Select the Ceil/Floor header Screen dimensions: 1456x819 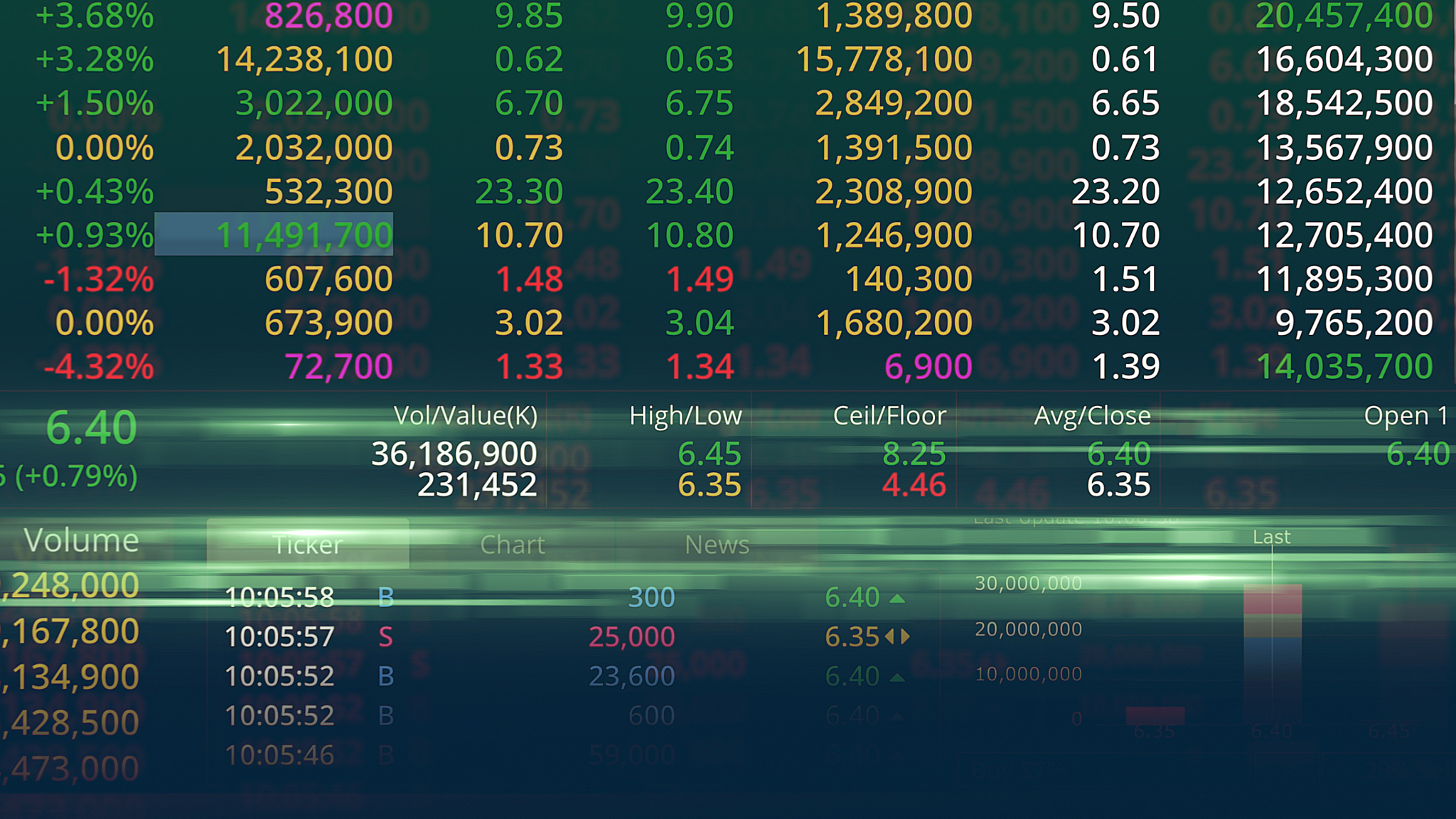(889, 415)
